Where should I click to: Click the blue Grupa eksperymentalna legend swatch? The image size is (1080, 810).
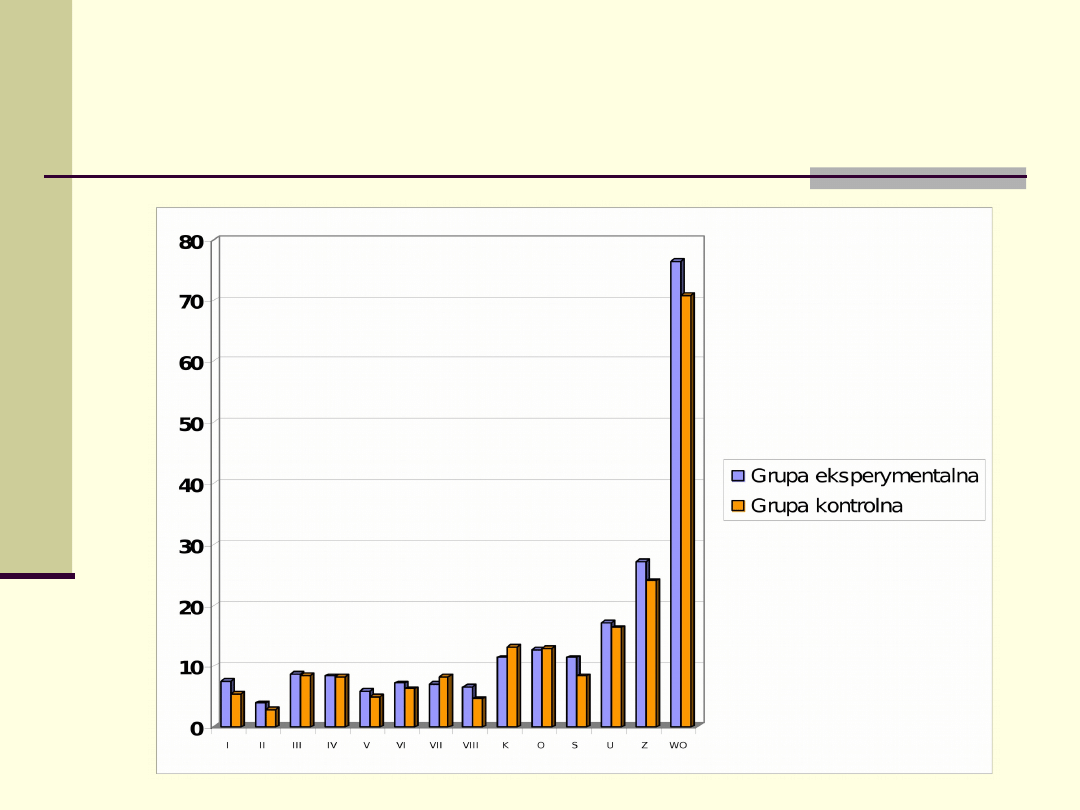(x=738, y=476)
